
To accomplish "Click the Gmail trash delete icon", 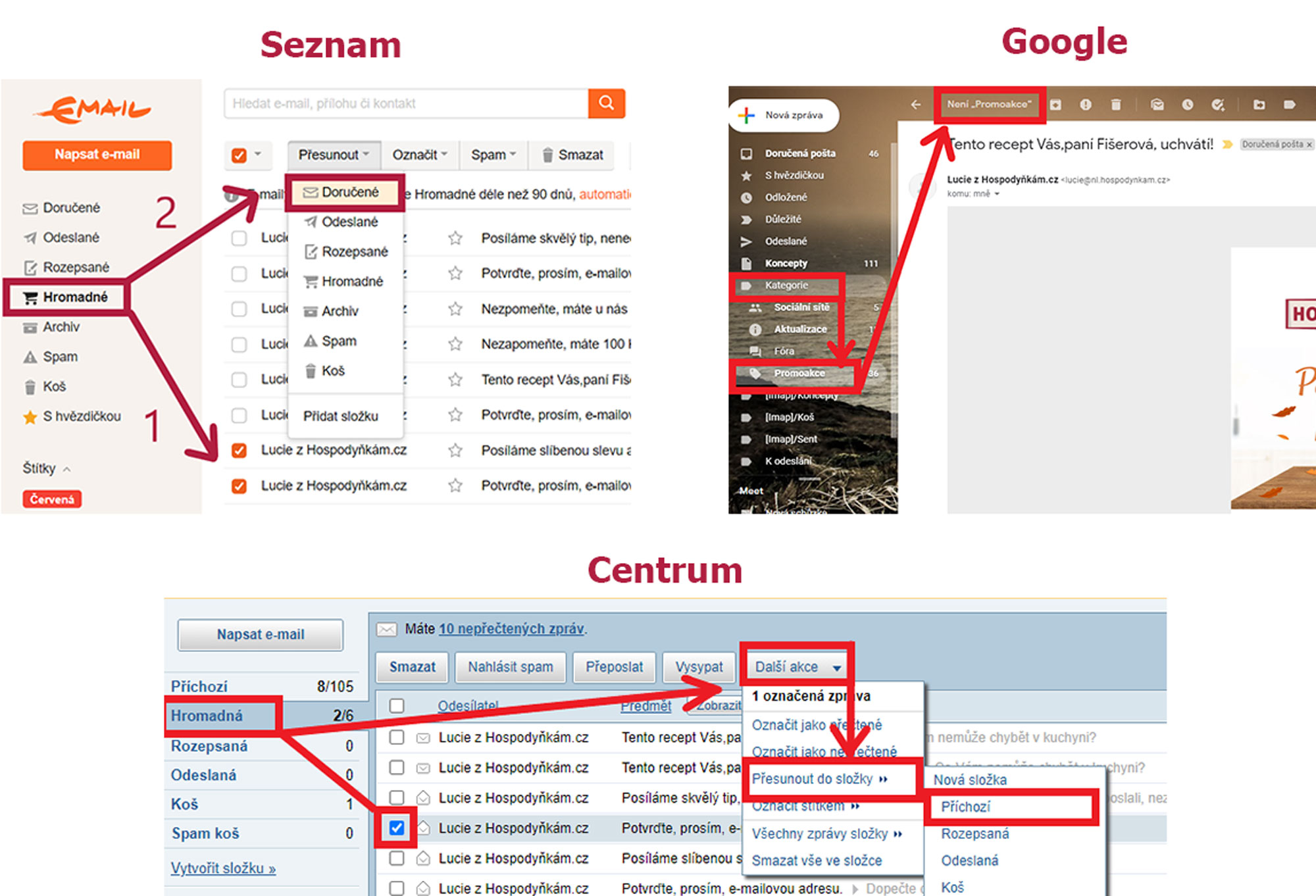I will coord(1115,105).
